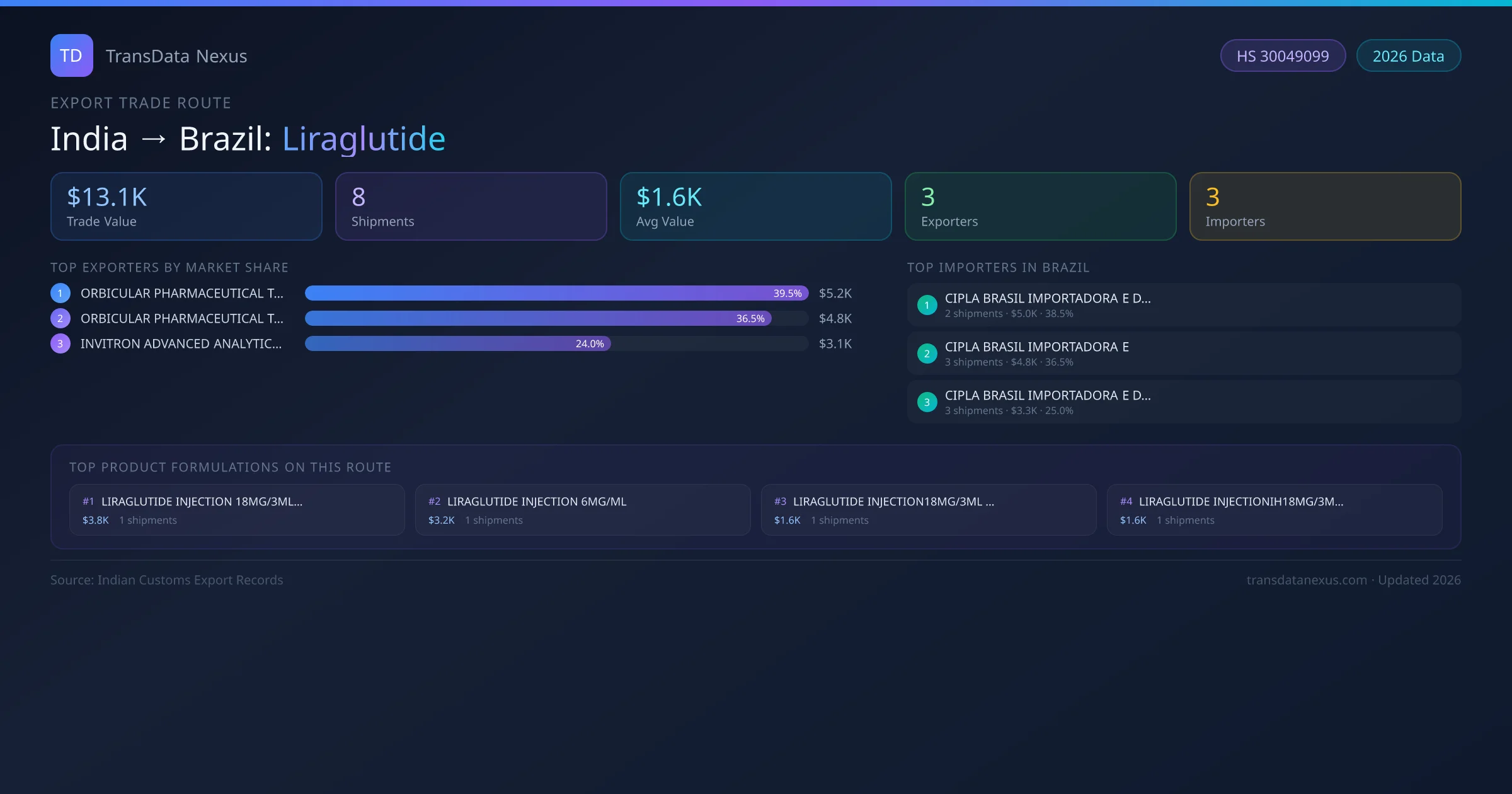This screenshot has width=1512, height=794.
Task: Click the 24.0% Invitron share bar
Action: coord(457,343)
